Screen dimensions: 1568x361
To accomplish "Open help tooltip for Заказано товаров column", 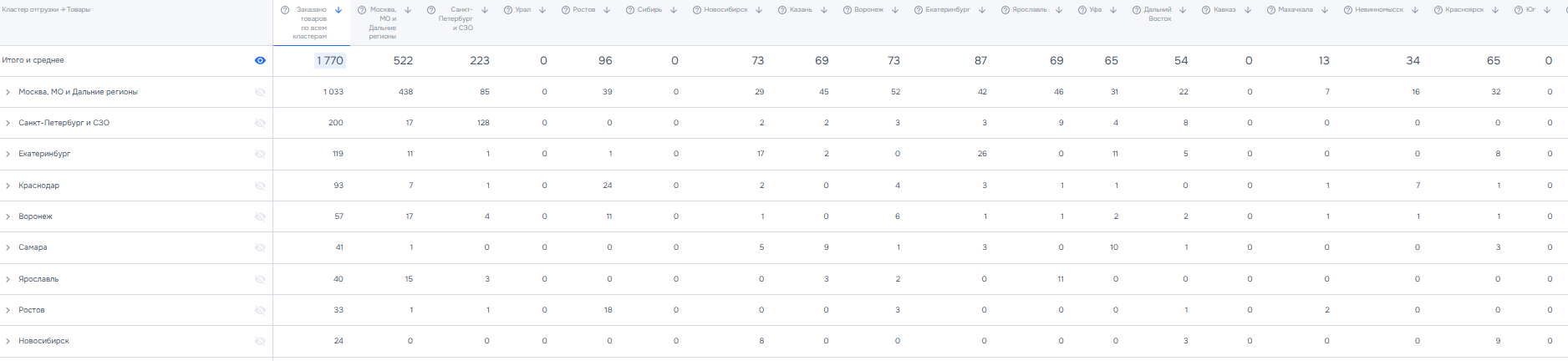I will point(285,10).
